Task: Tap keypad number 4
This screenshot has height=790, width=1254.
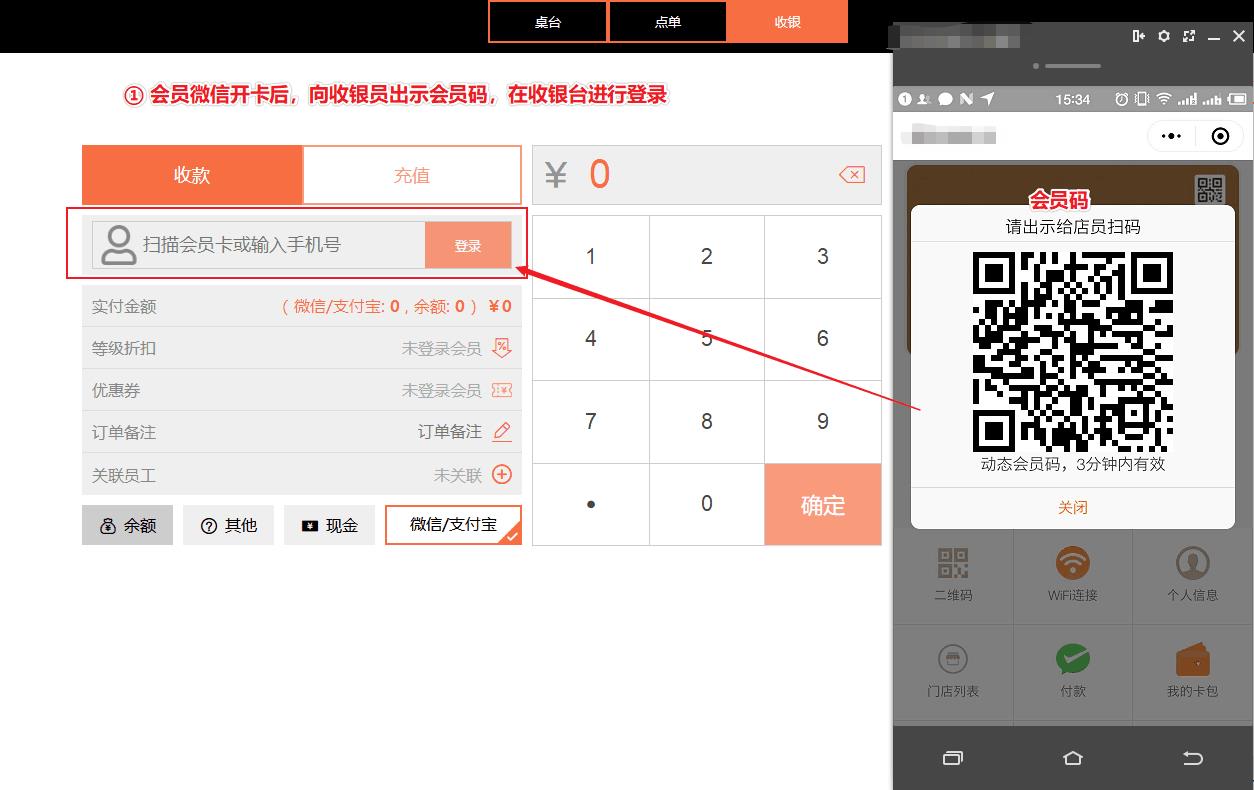Action: tap(591, 339)
